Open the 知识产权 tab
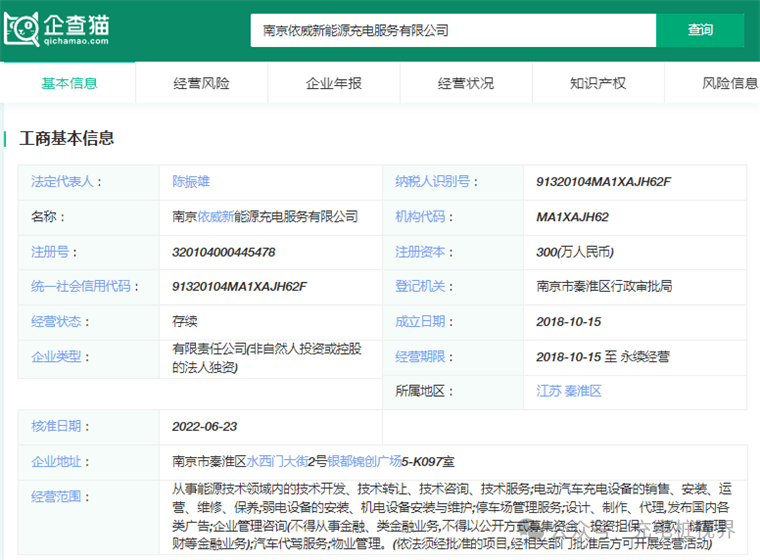The image size is (760, 560). coord(598,83)
